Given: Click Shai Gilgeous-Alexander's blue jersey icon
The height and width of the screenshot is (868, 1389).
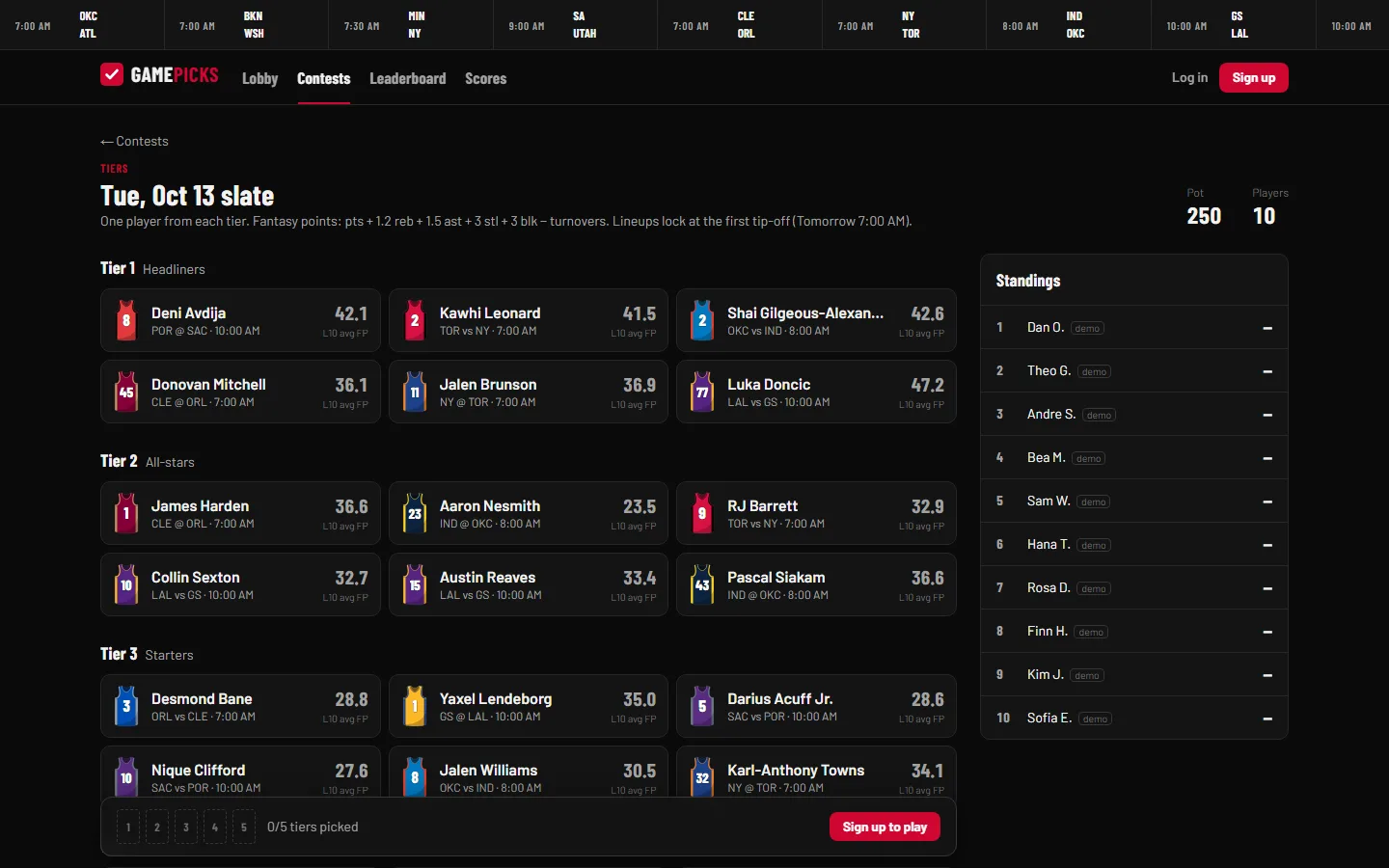Looking at the screenshot, I should pyautogui.click(x=702, y=320).
